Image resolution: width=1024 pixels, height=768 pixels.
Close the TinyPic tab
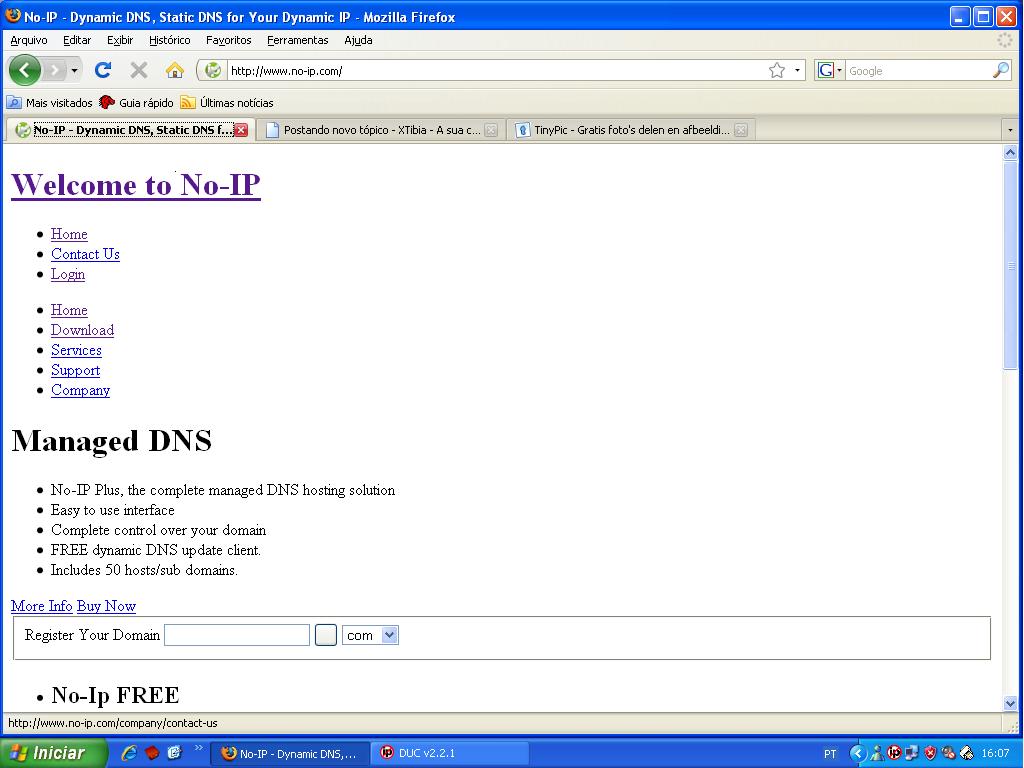coord(741,130)
